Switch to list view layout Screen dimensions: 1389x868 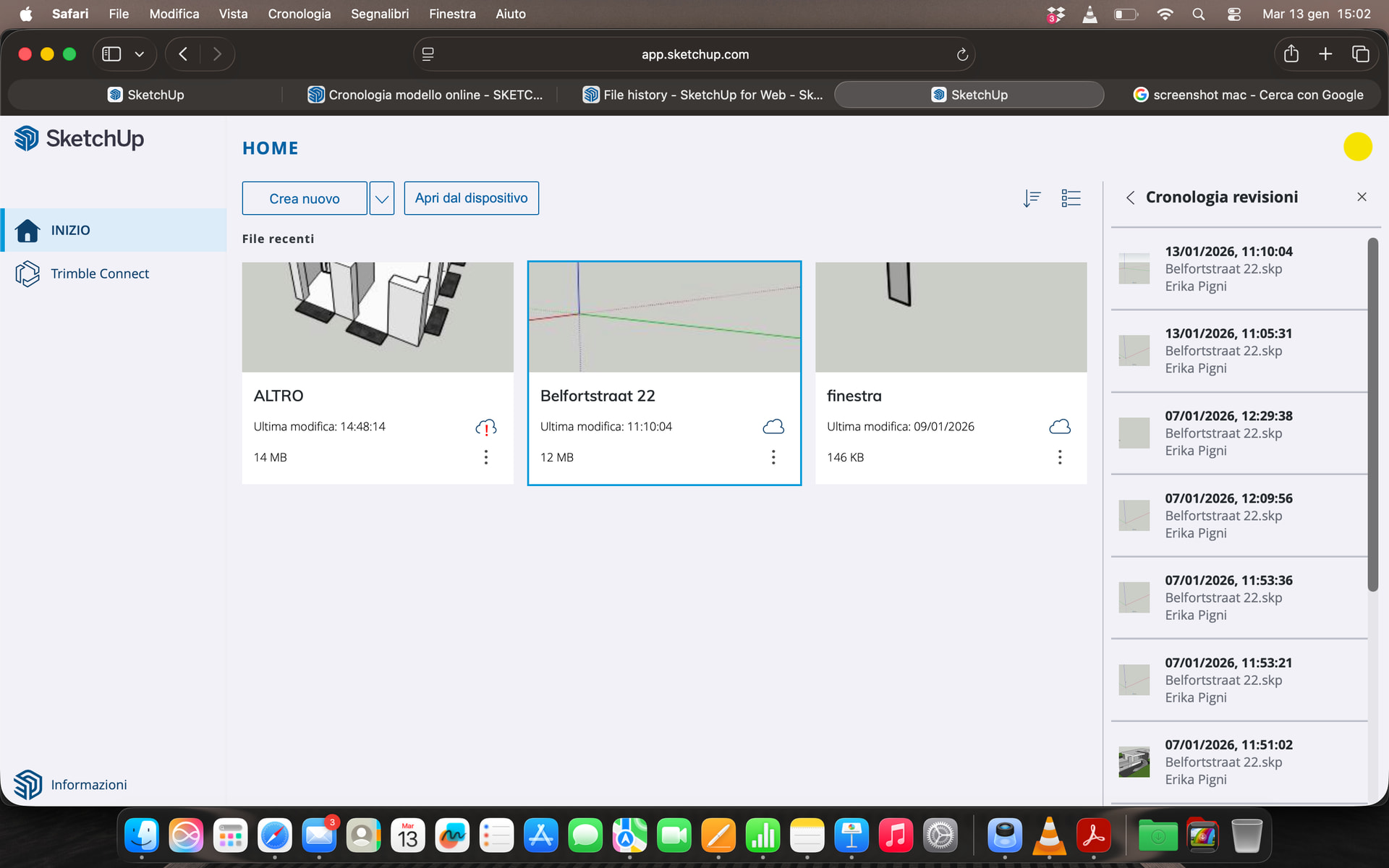(1071, 197)
